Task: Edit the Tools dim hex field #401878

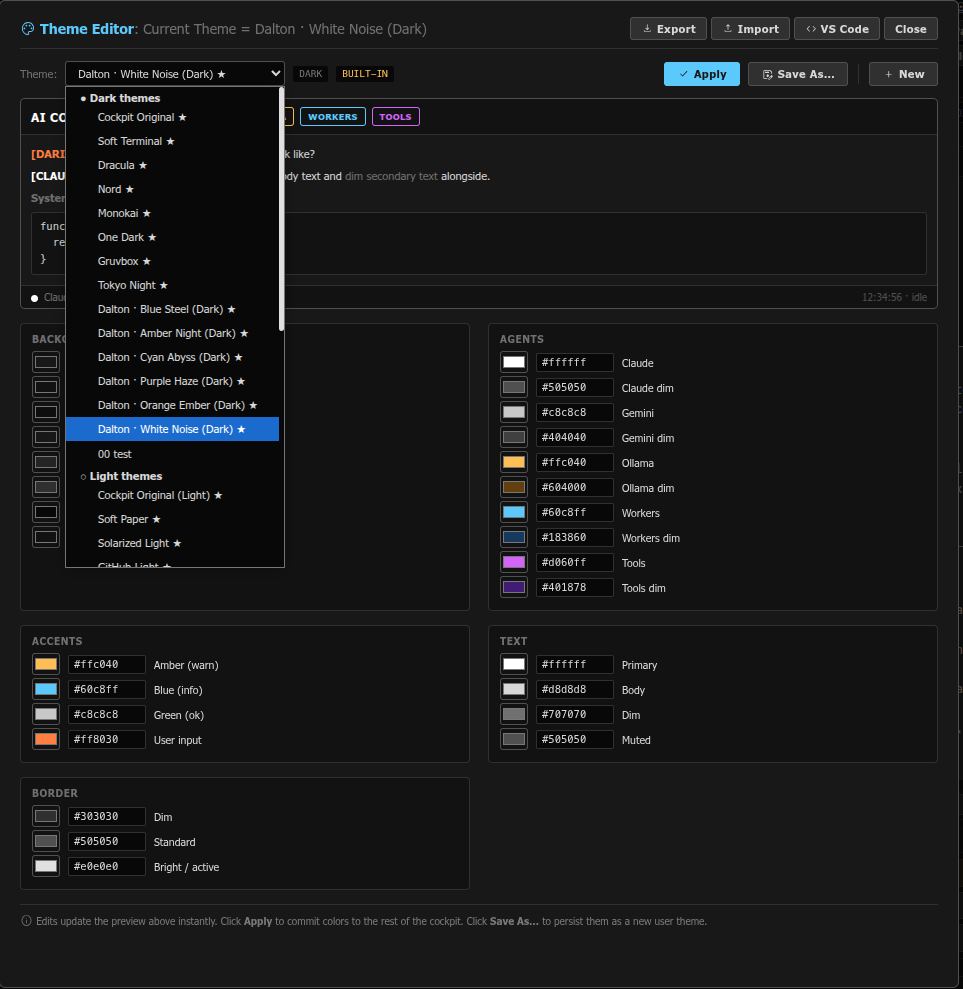Action: coord(575,587)
